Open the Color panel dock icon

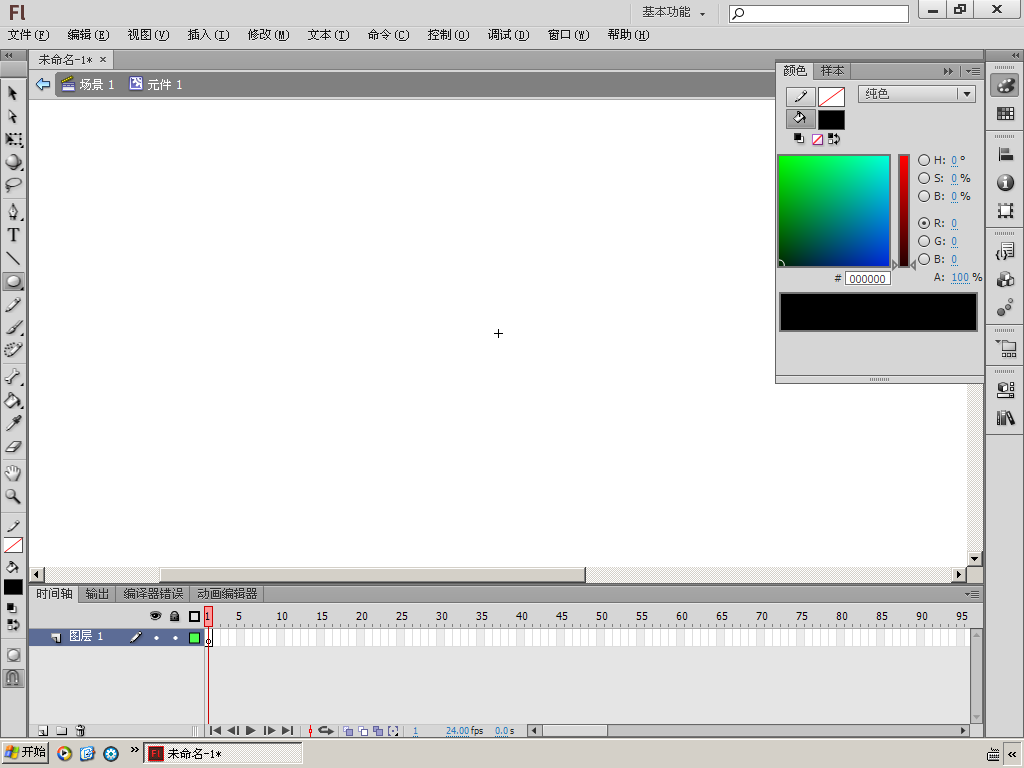[x=1005, y=86]
